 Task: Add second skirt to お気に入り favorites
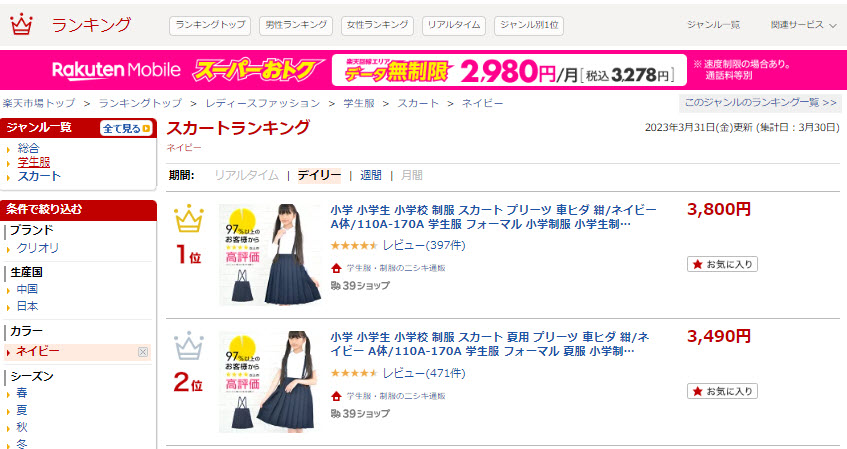point(722,391)
